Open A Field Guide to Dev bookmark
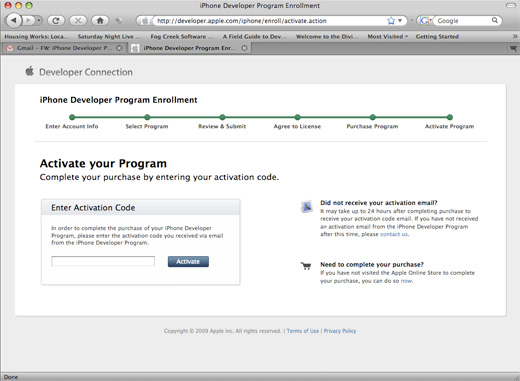The image size is (520, 381). 254,36
